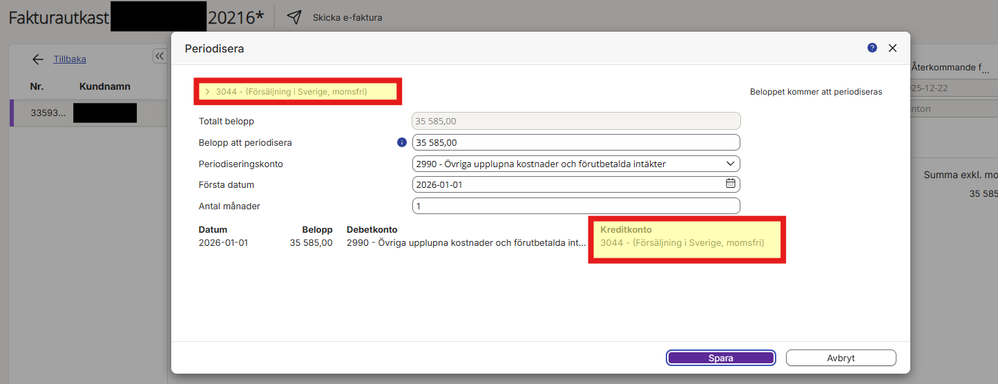Cancel with the Avbryt button
The height and width of the screenshot is (384, 998).
(841, 358)
